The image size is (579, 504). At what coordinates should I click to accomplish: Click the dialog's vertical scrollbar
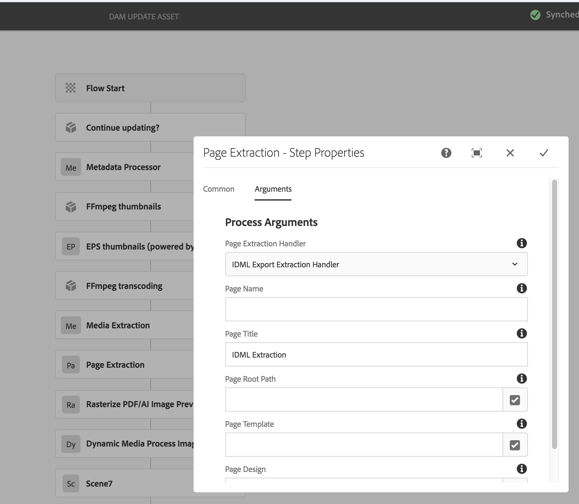(x=554, y=314)
